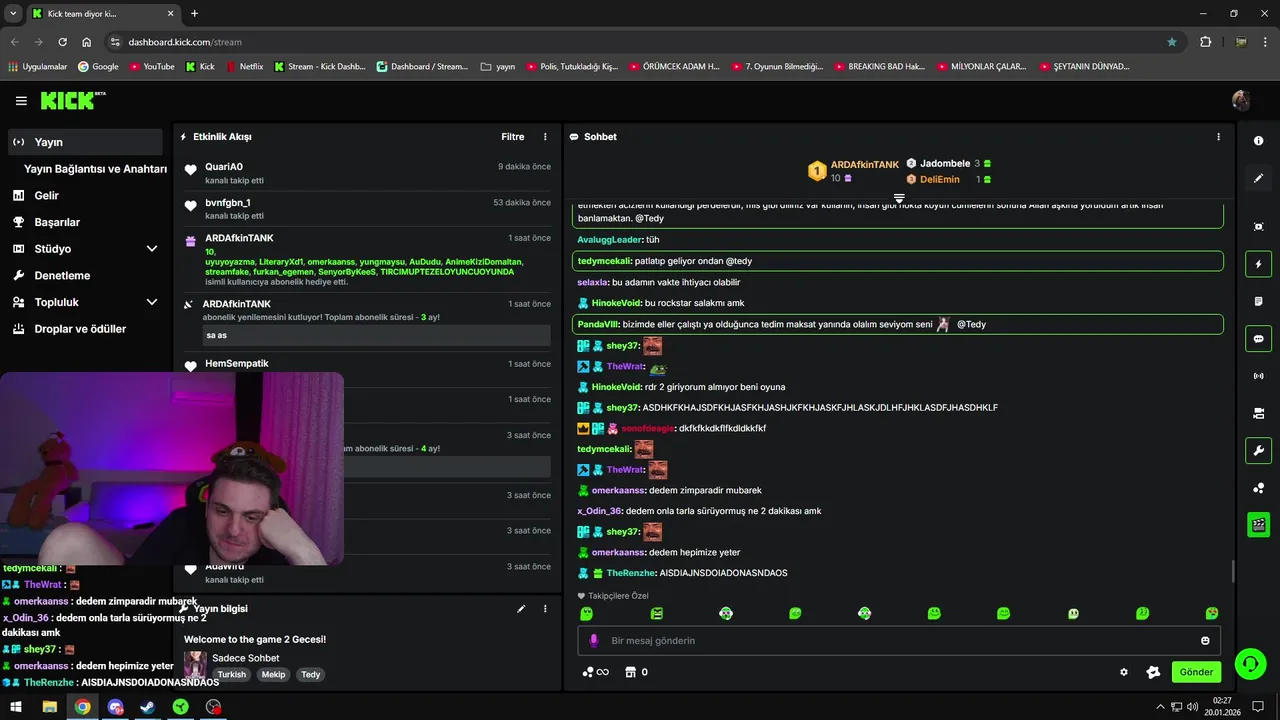The height and width of the screenshot is (720, 1280).
Task: Click the chat scrollbar thumb
Action: click(1232, 571)
